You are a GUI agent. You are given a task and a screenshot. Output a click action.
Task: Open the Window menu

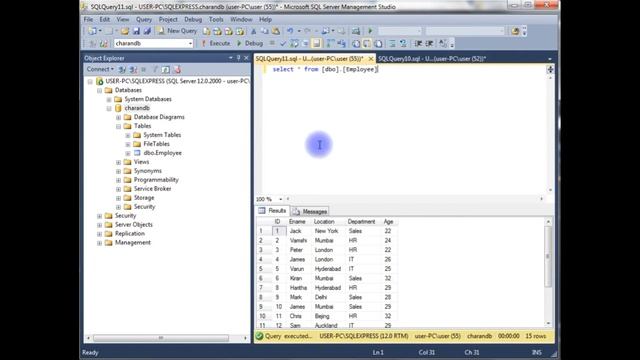click(x=241, y=19)
